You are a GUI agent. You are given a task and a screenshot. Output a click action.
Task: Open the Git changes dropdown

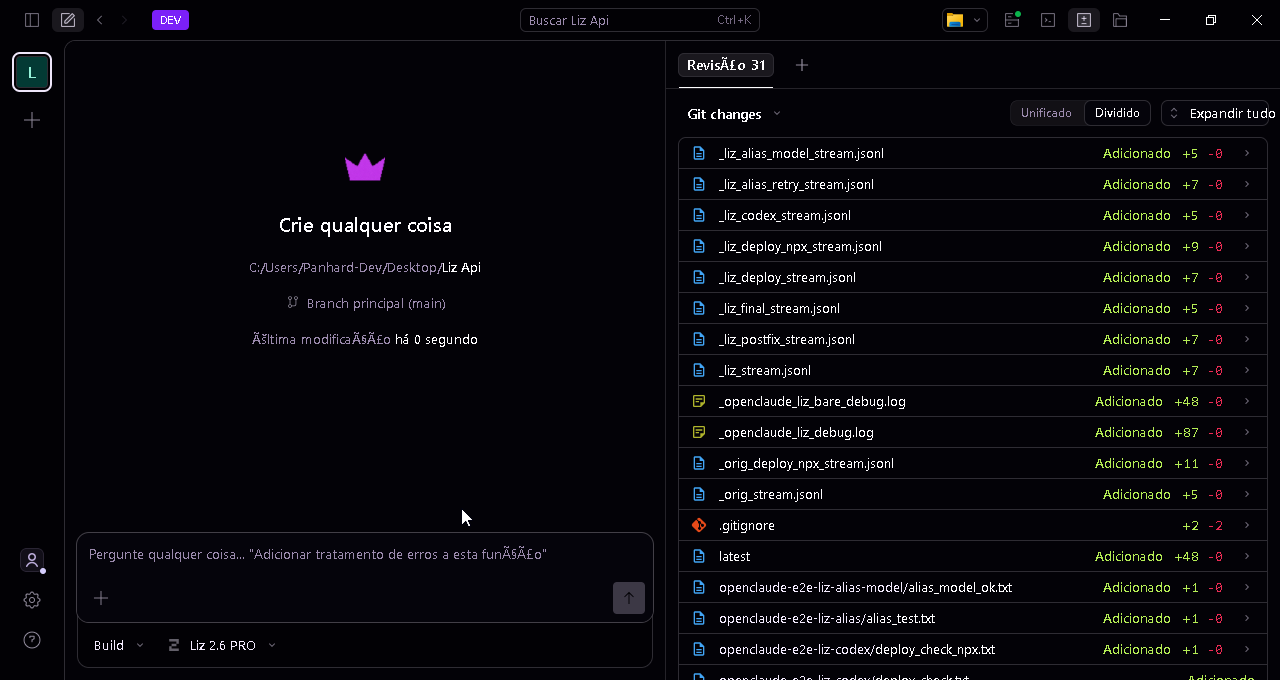[x=734, y=114]
